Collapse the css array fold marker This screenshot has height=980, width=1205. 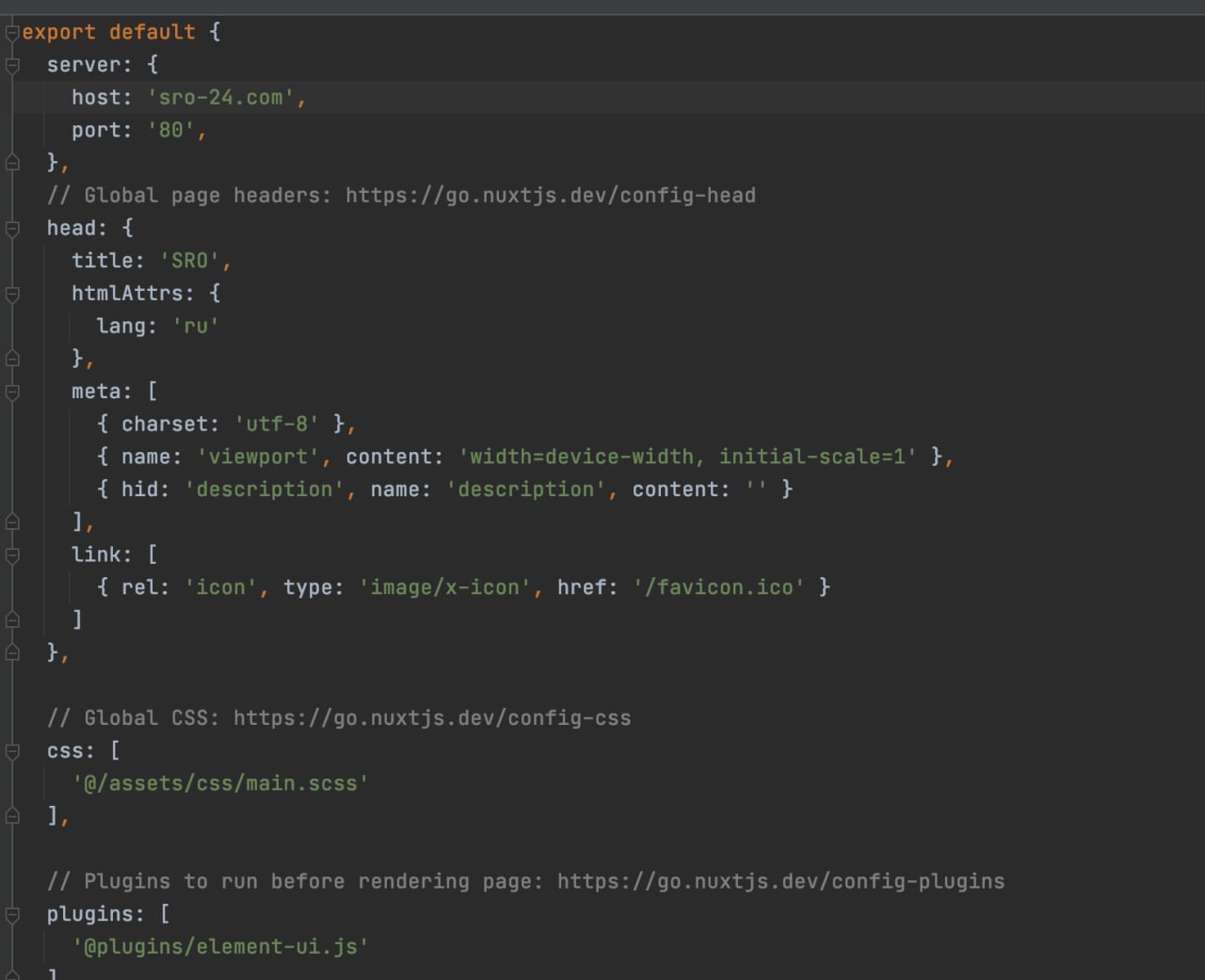tap(12, 751)
